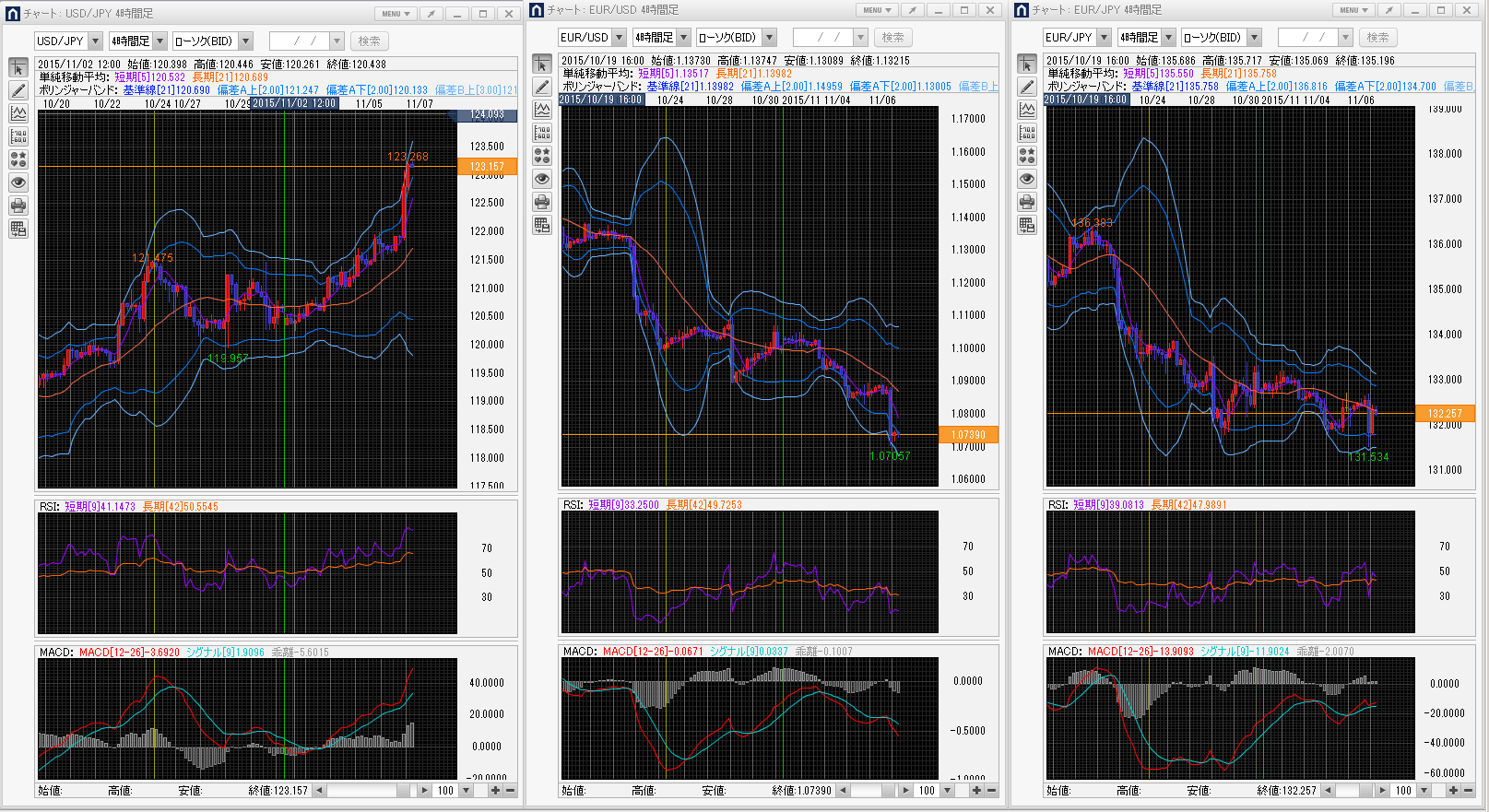Viewport: 1489px width, 812px height.
Task: Click the symbols/marks icon in EUR/USD chart
Action: [542, 156]
